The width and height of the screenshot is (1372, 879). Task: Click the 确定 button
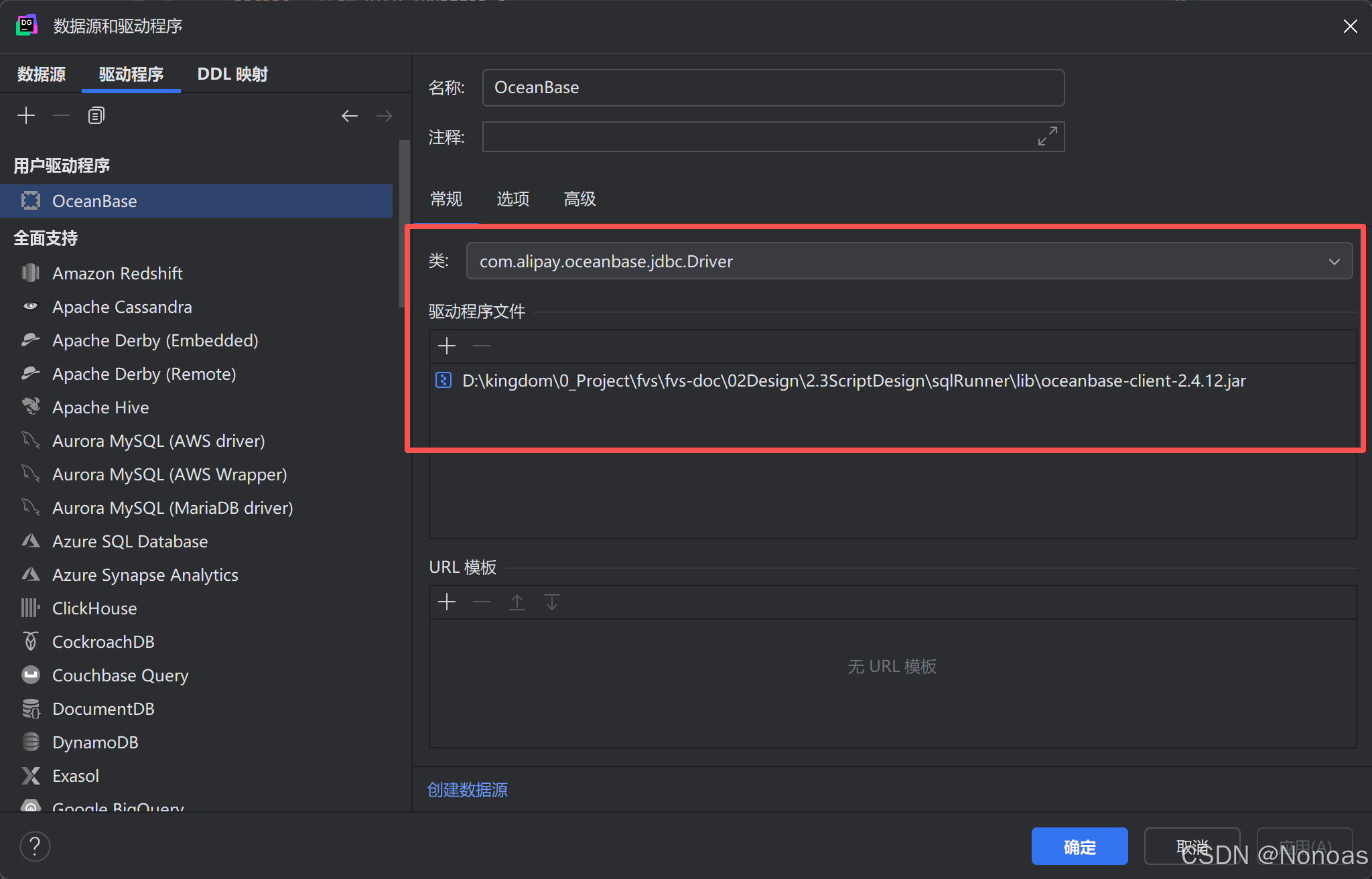pyautogui.click(x=1079, y=847)
